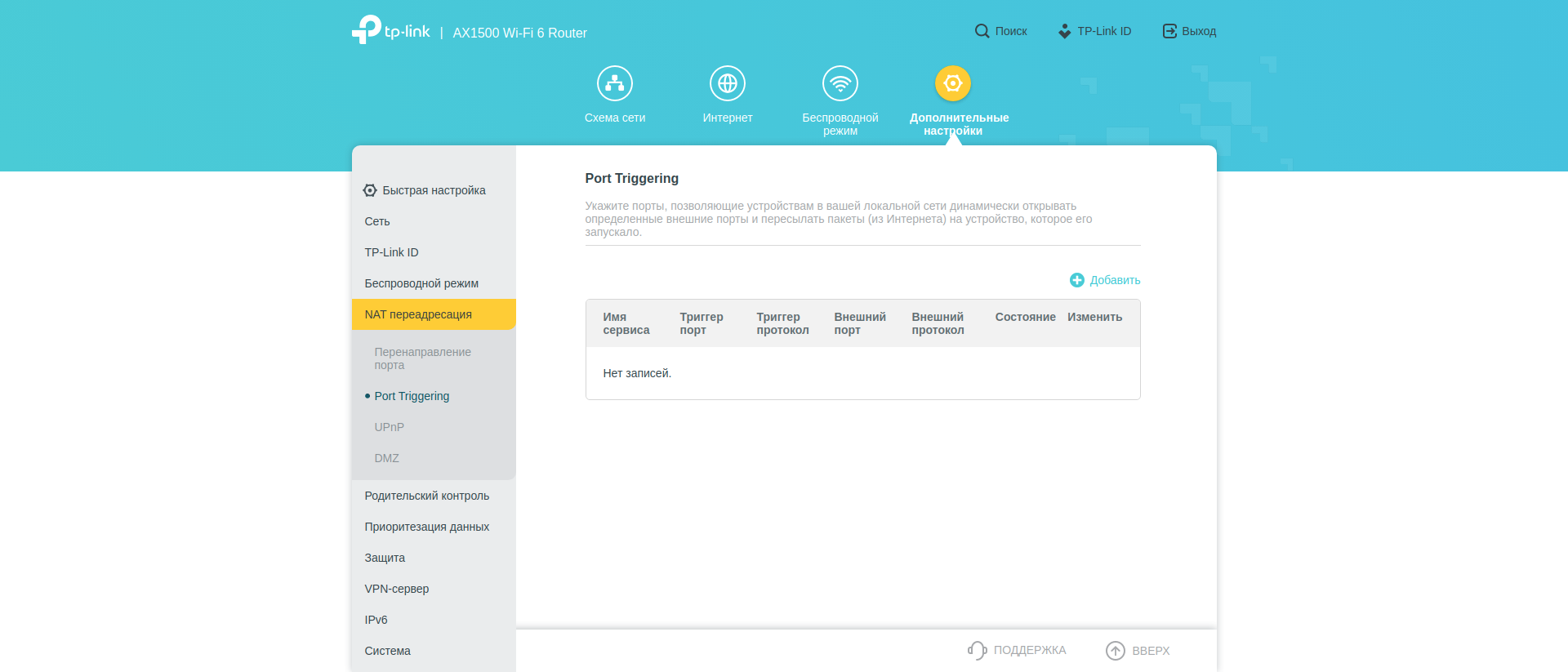Click the back-to-top arrow icon

(x=1115, y=650)
